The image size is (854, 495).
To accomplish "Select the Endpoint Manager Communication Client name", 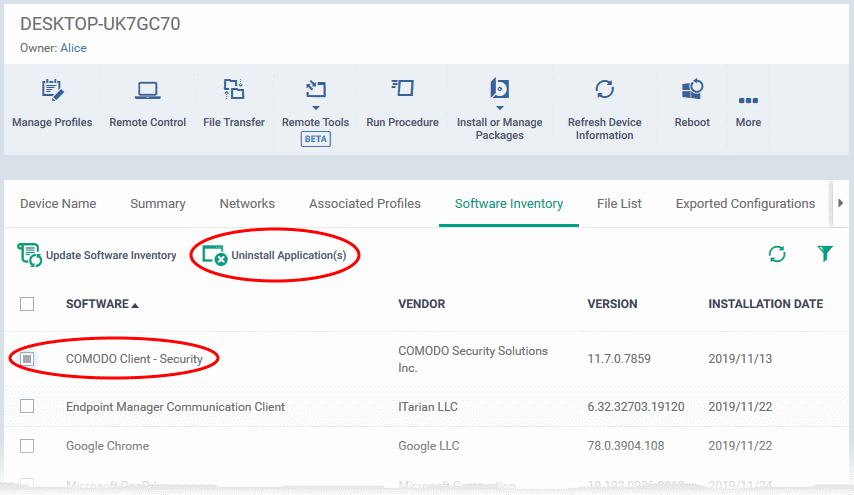I will (175, 407).
